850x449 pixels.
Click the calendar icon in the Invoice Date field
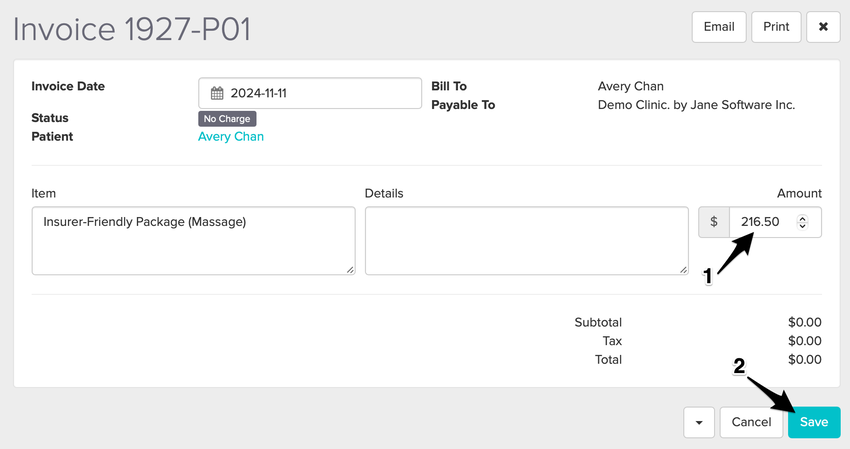tap(217, 93)
